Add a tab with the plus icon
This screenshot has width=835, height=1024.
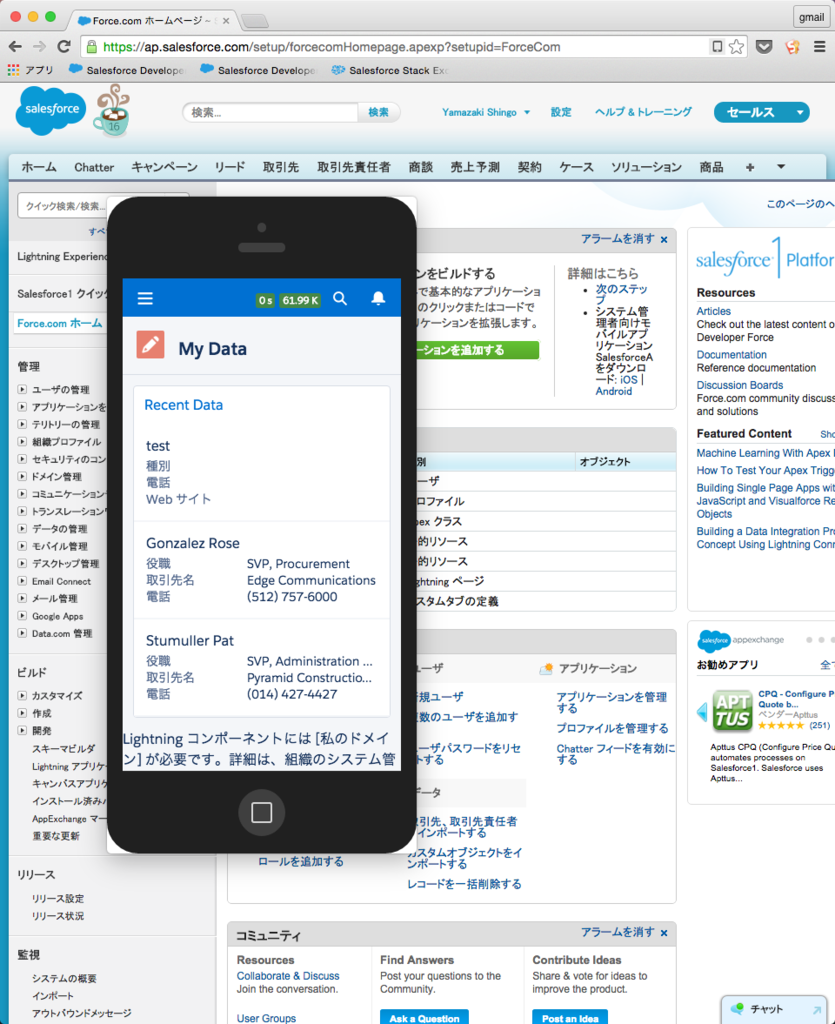click(x=749, y=167)
